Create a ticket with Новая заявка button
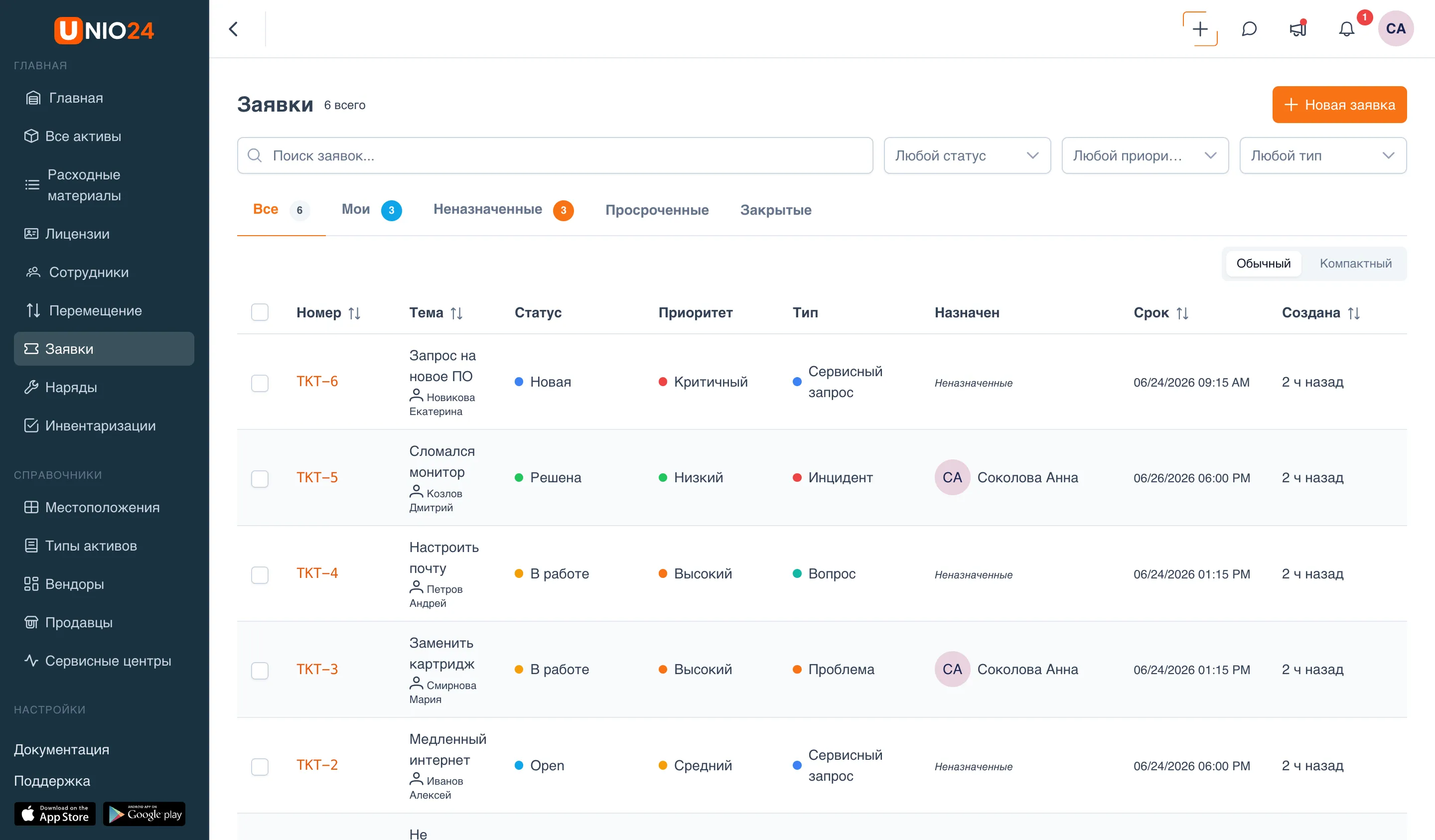 (1339, 105)
